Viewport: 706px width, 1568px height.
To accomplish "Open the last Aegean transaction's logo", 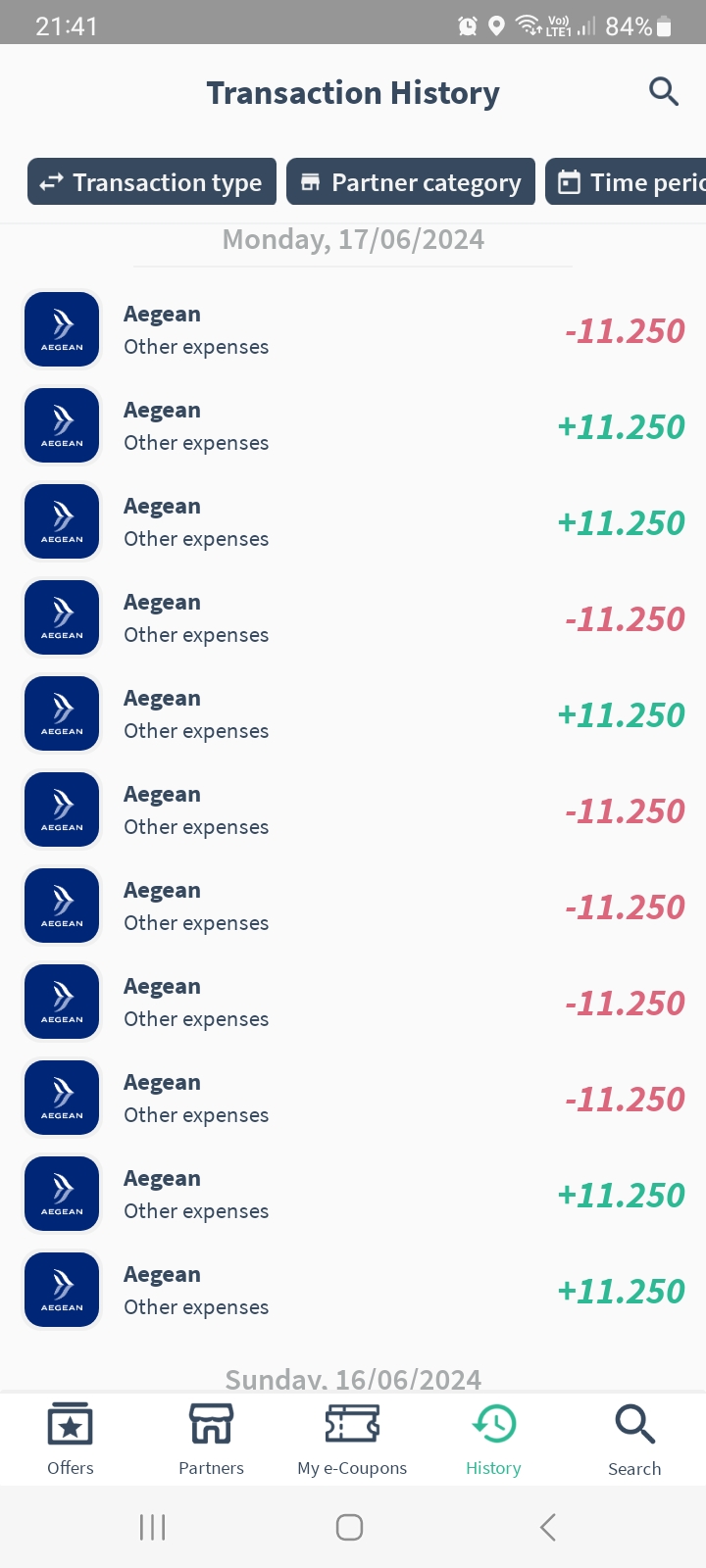I will 62,1290.
